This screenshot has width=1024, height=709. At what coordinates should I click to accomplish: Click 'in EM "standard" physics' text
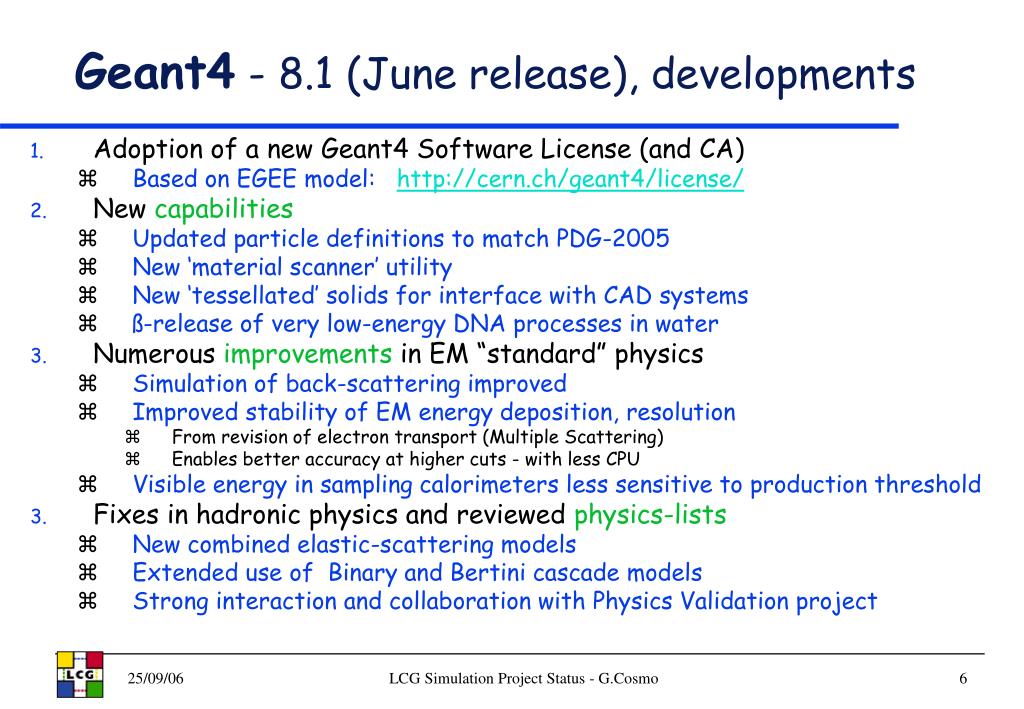point(552,354)
